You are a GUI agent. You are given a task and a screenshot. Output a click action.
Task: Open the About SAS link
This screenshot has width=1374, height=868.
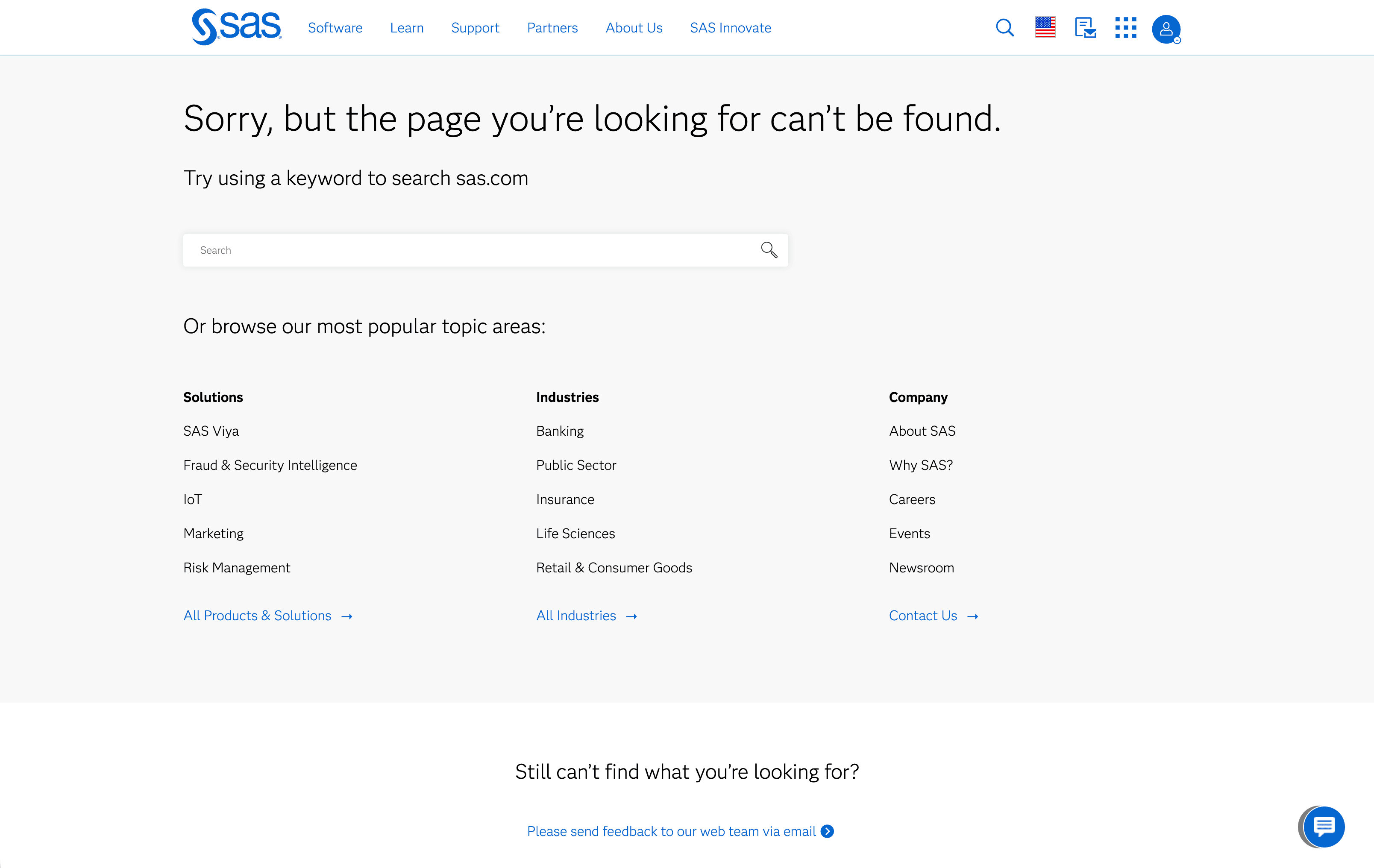[x=922, y=431]
